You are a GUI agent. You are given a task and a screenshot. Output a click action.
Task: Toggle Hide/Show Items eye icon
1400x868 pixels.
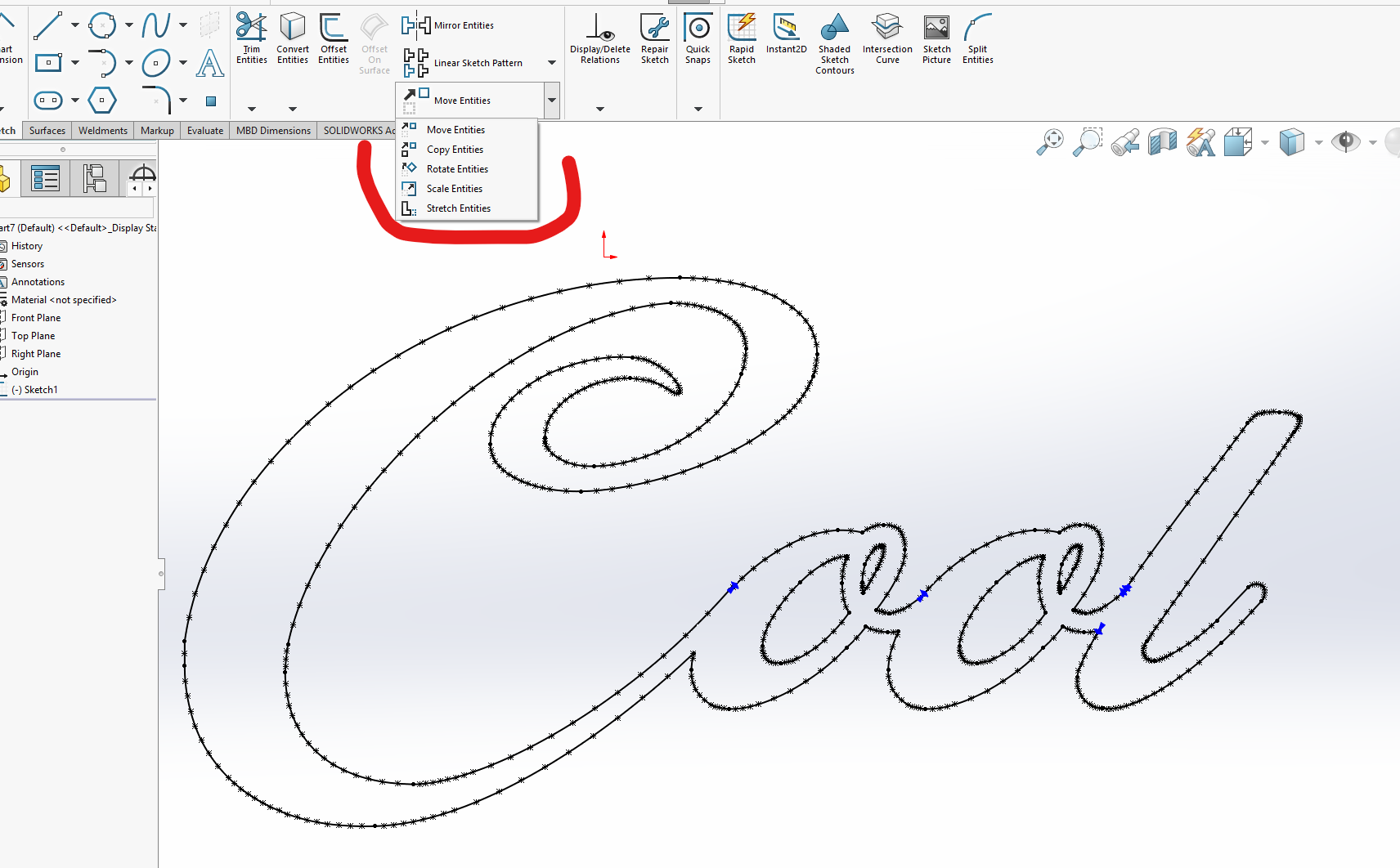pos(1345,141)
